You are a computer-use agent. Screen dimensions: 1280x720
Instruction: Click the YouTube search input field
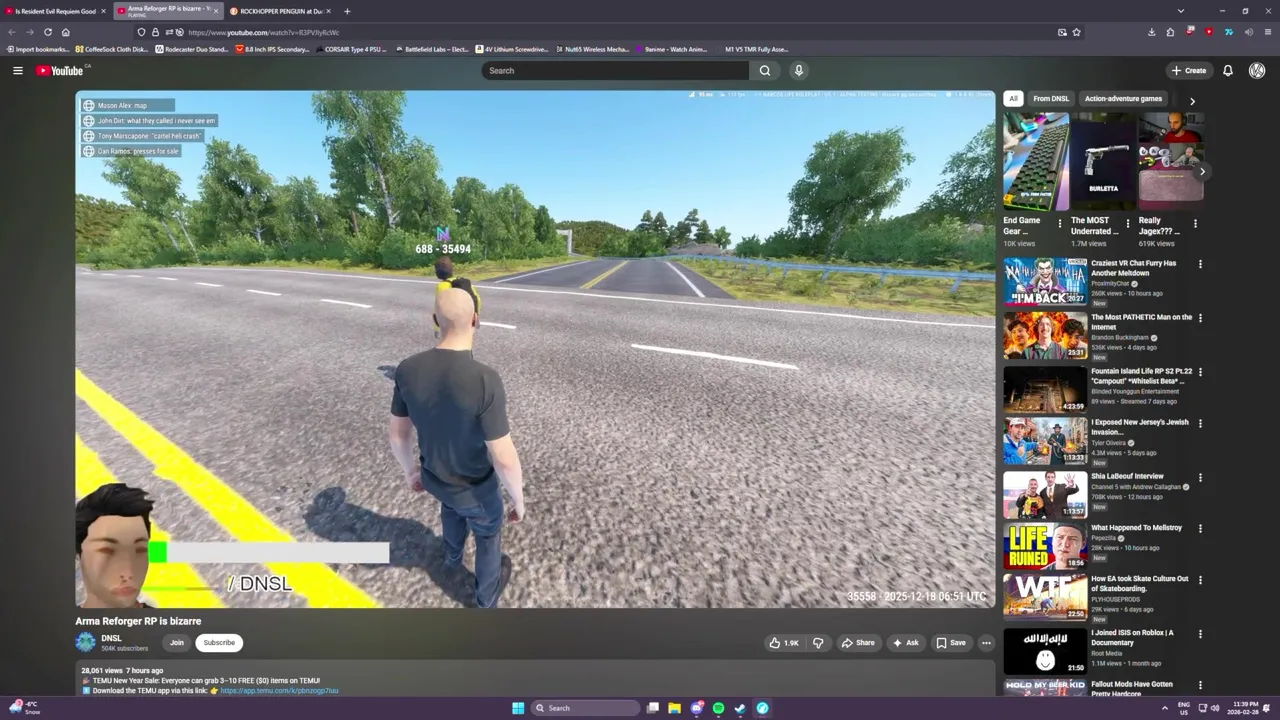click(615, 70)
